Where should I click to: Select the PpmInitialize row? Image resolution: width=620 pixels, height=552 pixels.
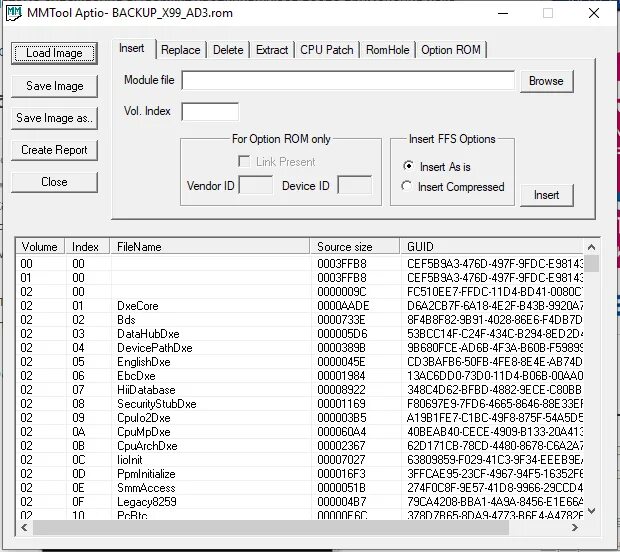[x=300, y=474]
